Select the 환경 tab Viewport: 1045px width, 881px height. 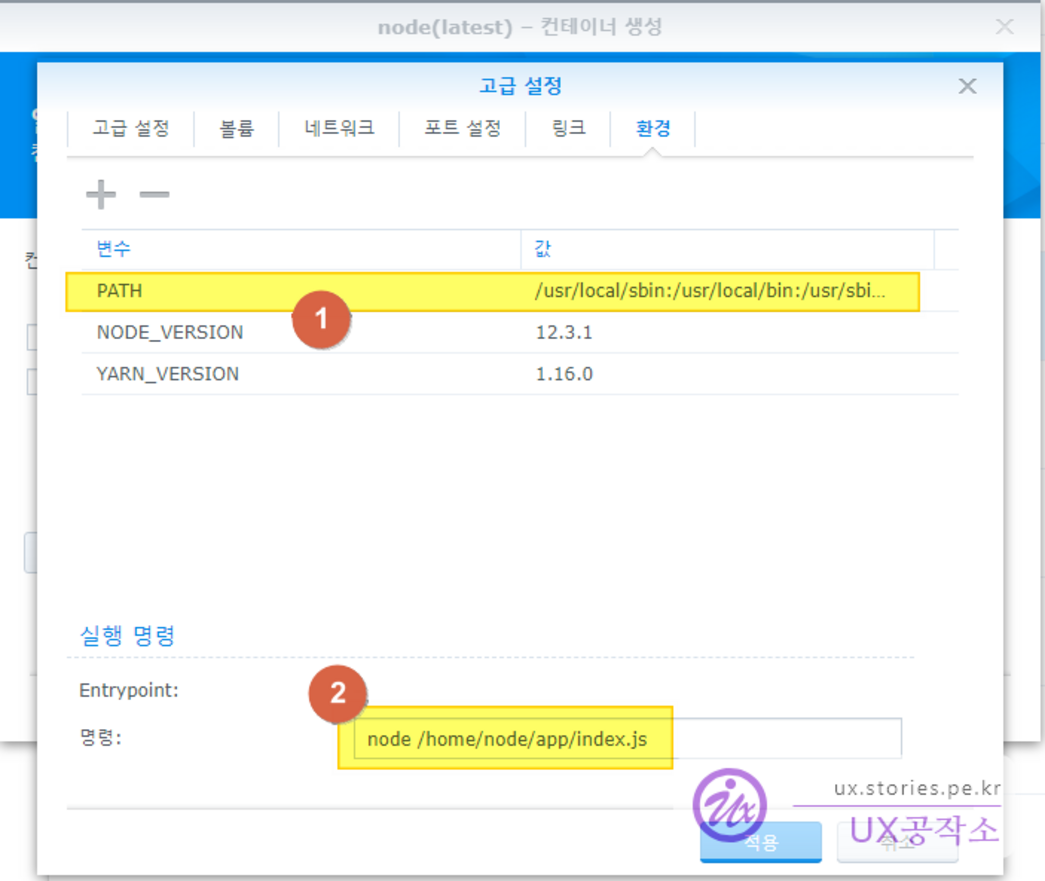[x=652, y=128]
